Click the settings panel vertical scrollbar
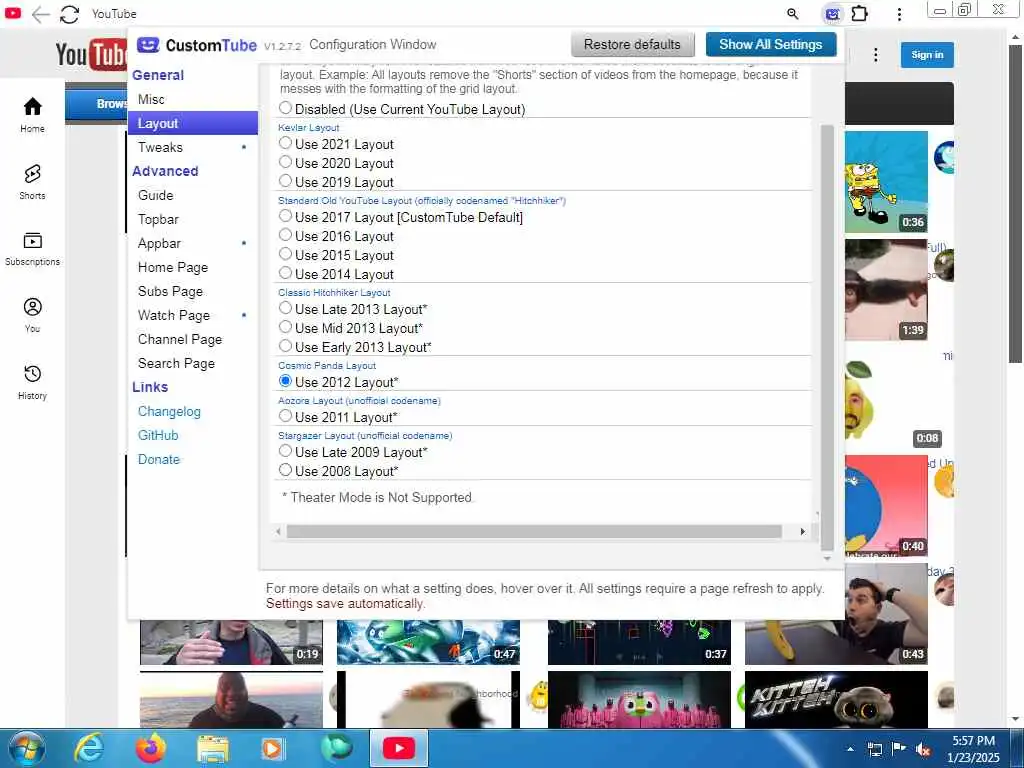The image size is (1024, 768). [x=827, y=336]
